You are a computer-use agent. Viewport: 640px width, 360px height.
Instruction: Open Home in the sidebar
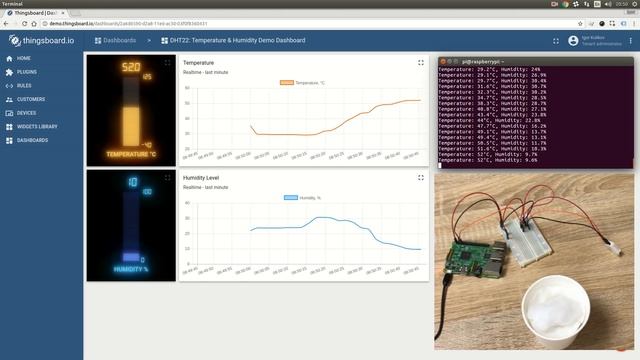pos(41,58)
